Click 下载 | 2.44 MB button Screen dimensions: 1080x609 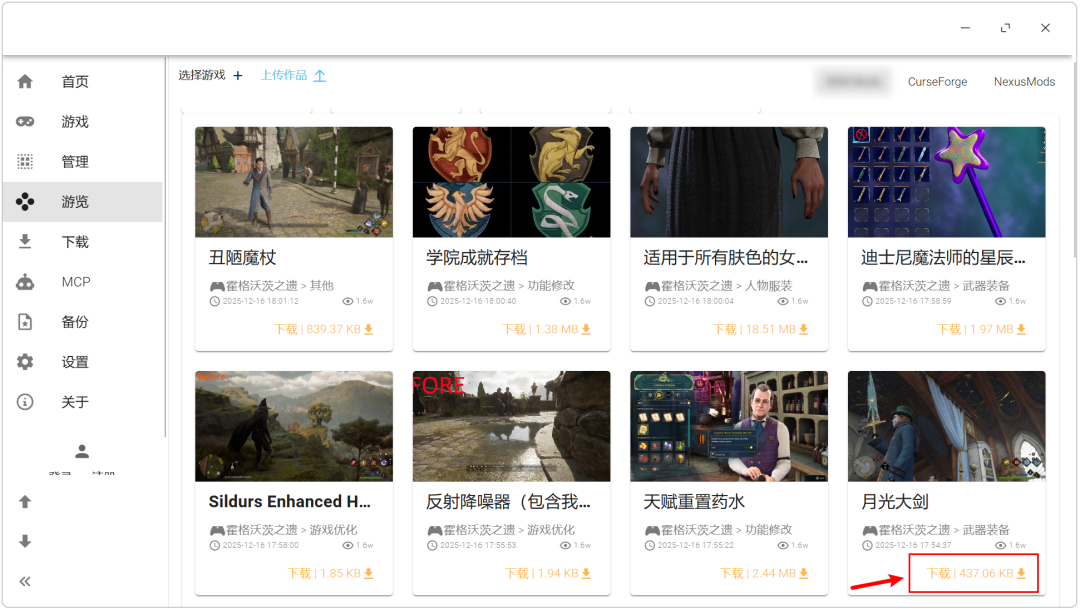pos(764,573)
